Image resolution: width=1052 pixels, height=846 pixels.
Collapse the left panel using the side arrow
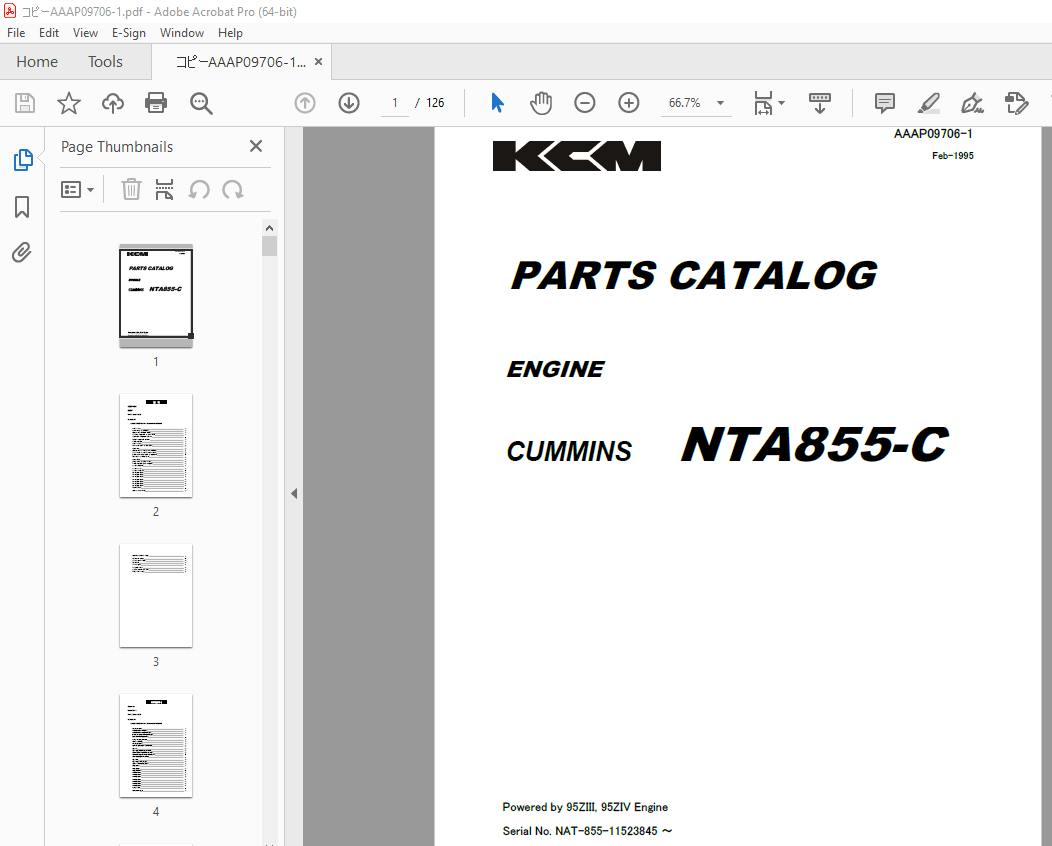293,493
